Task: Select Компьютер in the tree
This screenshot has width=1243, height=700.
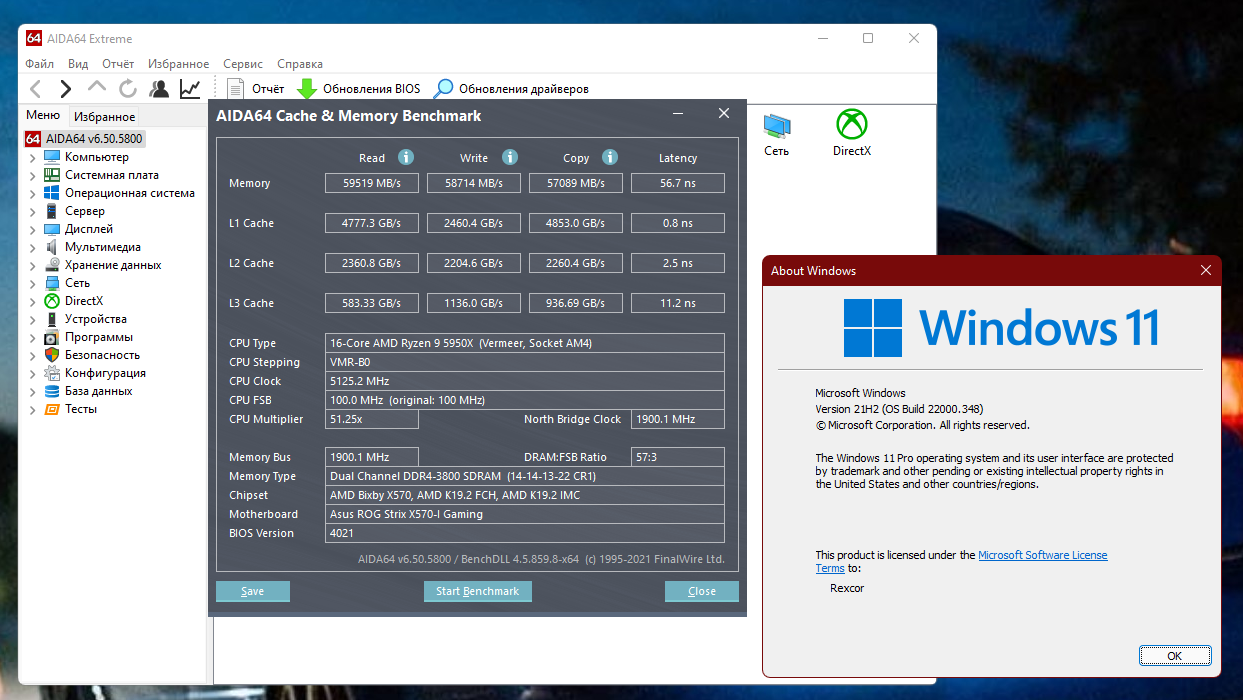Action: (x=97, y=157)
